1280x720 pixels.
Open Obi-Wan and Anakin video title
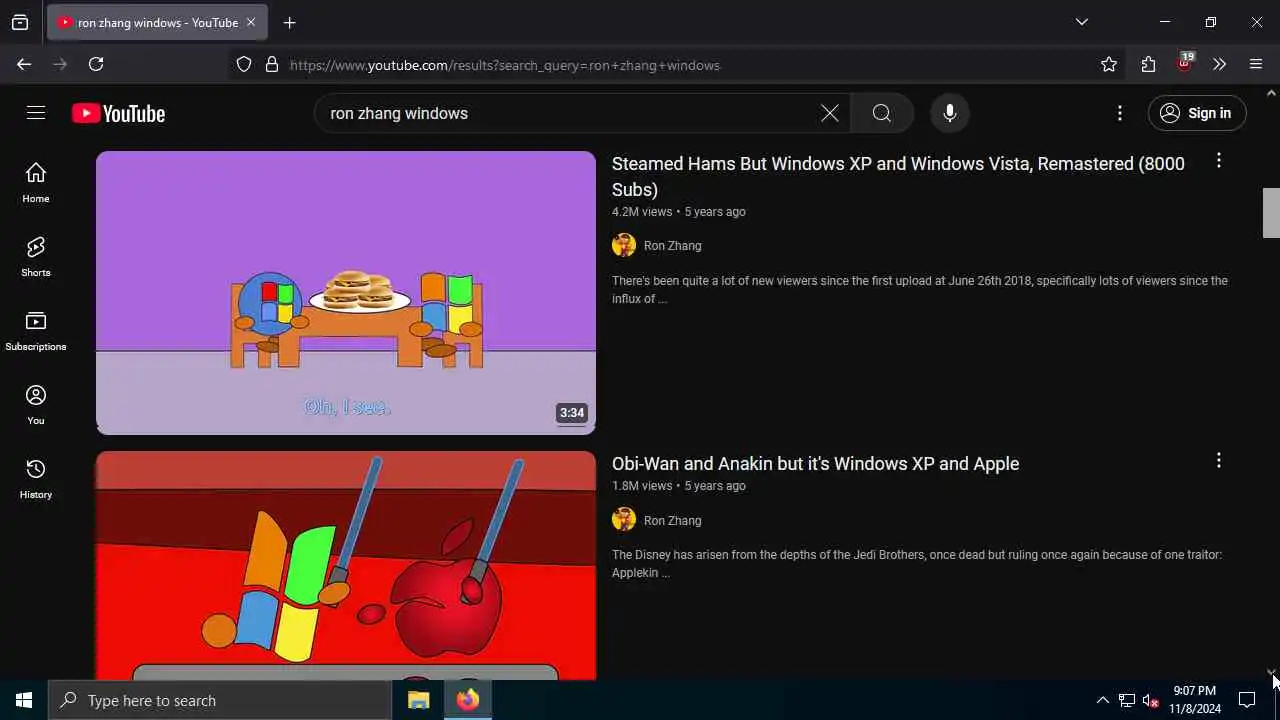pyautogui.click(x=815, y=464)
